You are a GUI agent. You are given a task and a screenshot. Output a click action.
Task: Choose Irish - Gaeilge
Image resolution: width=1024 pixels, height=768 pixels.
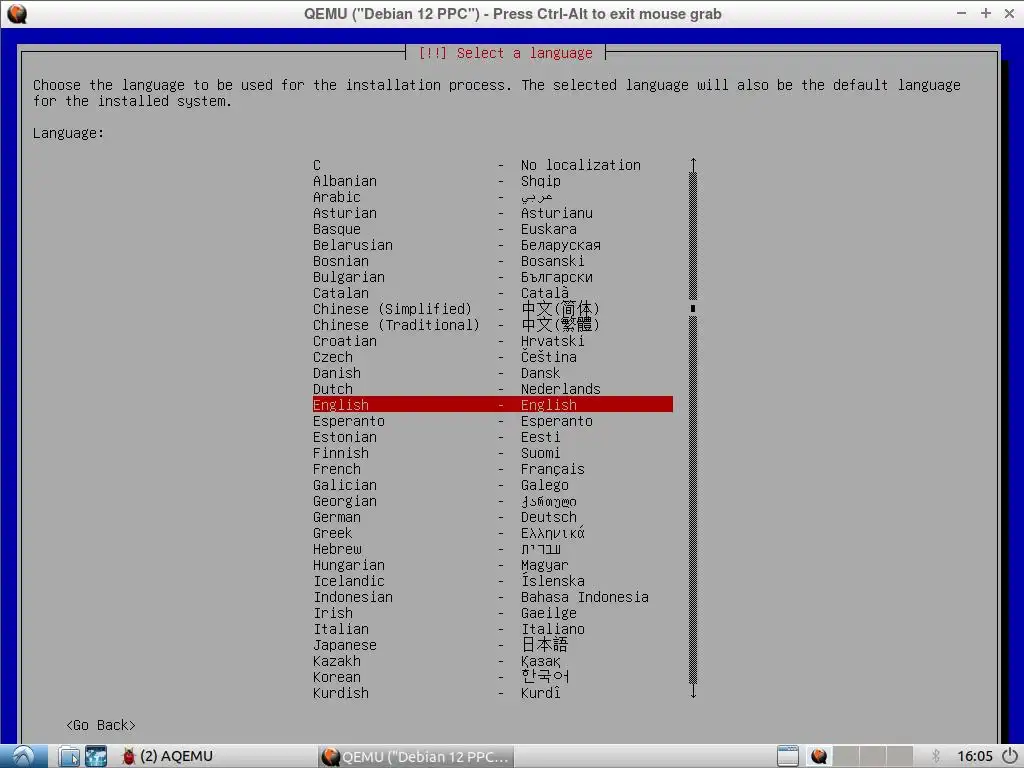(x=492, y=613)
